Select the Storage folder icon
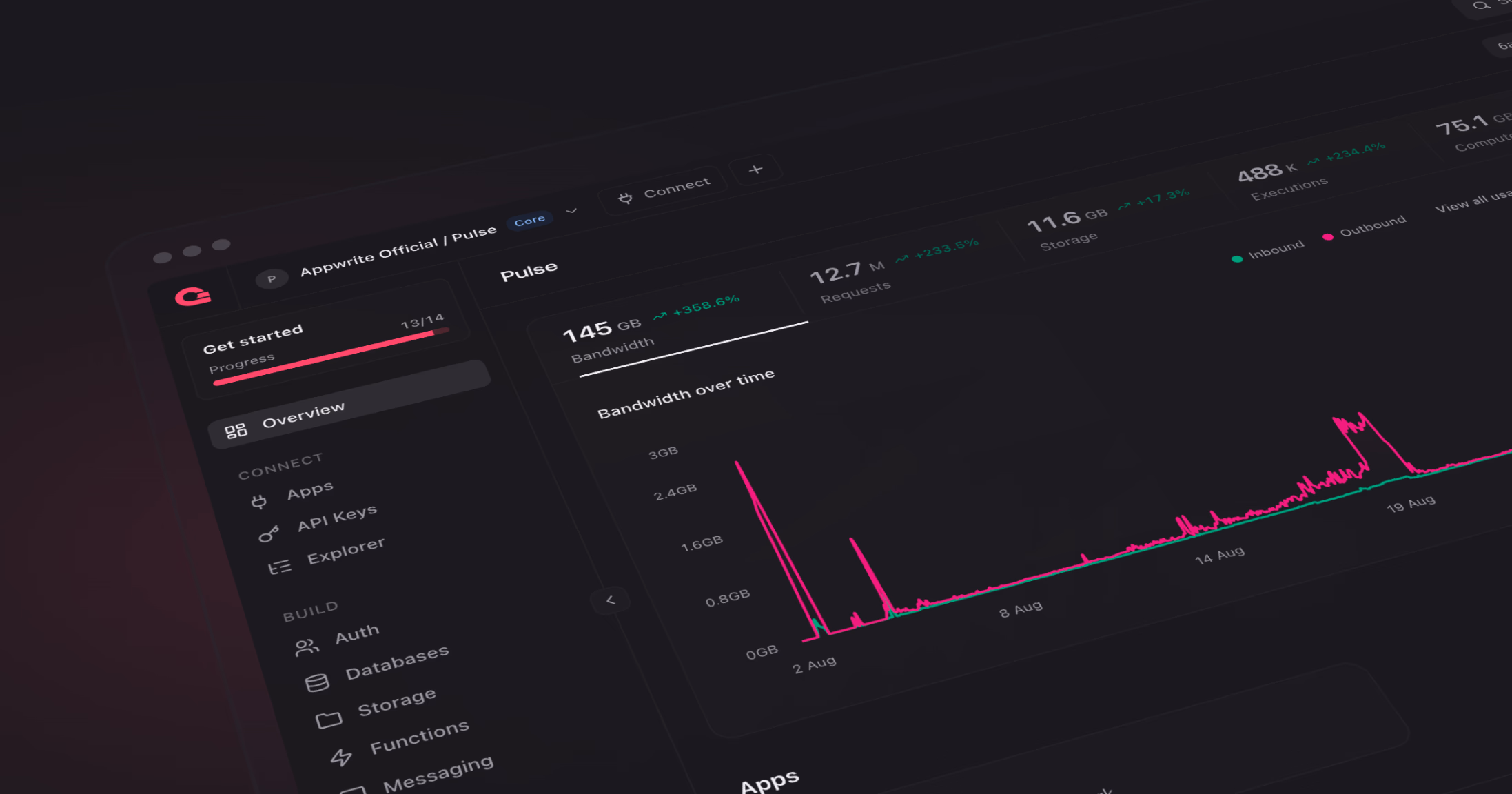Viewport: 1512px width, 794px height. 329,720
